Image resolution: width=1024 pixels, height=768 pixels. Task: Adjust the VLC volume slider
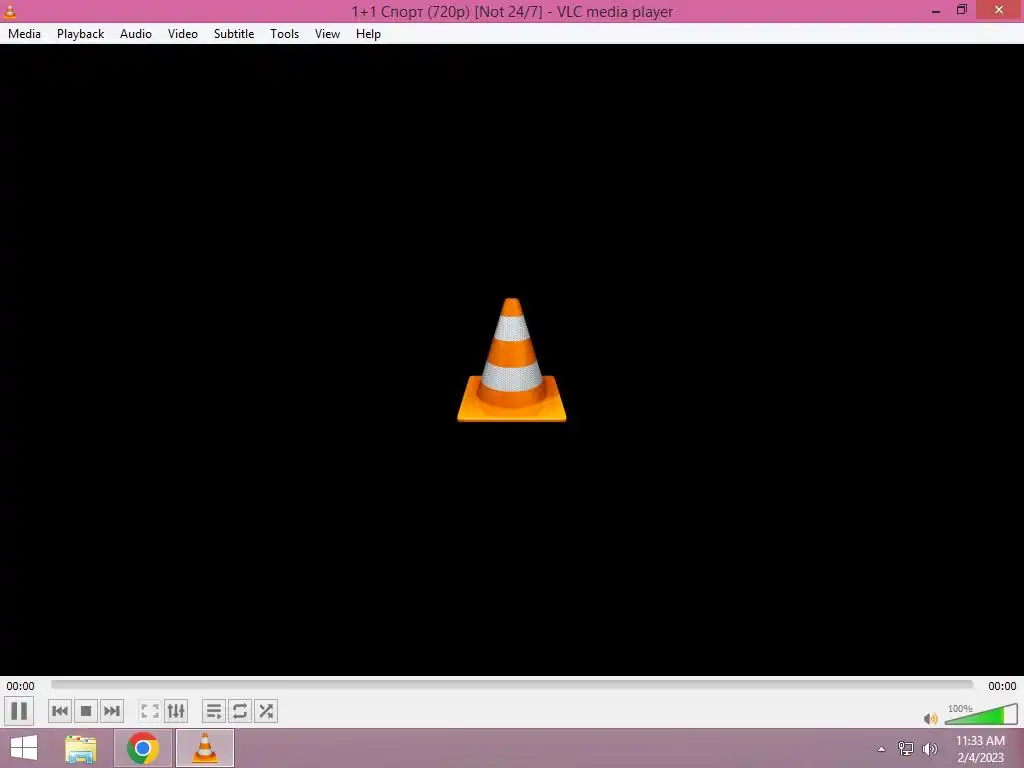(981, 714)
